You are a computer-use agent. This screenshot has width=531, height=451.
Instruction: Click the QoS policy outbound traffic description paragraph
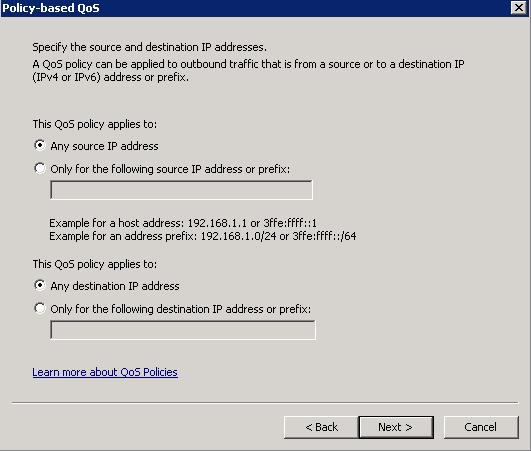coord(248,70)
